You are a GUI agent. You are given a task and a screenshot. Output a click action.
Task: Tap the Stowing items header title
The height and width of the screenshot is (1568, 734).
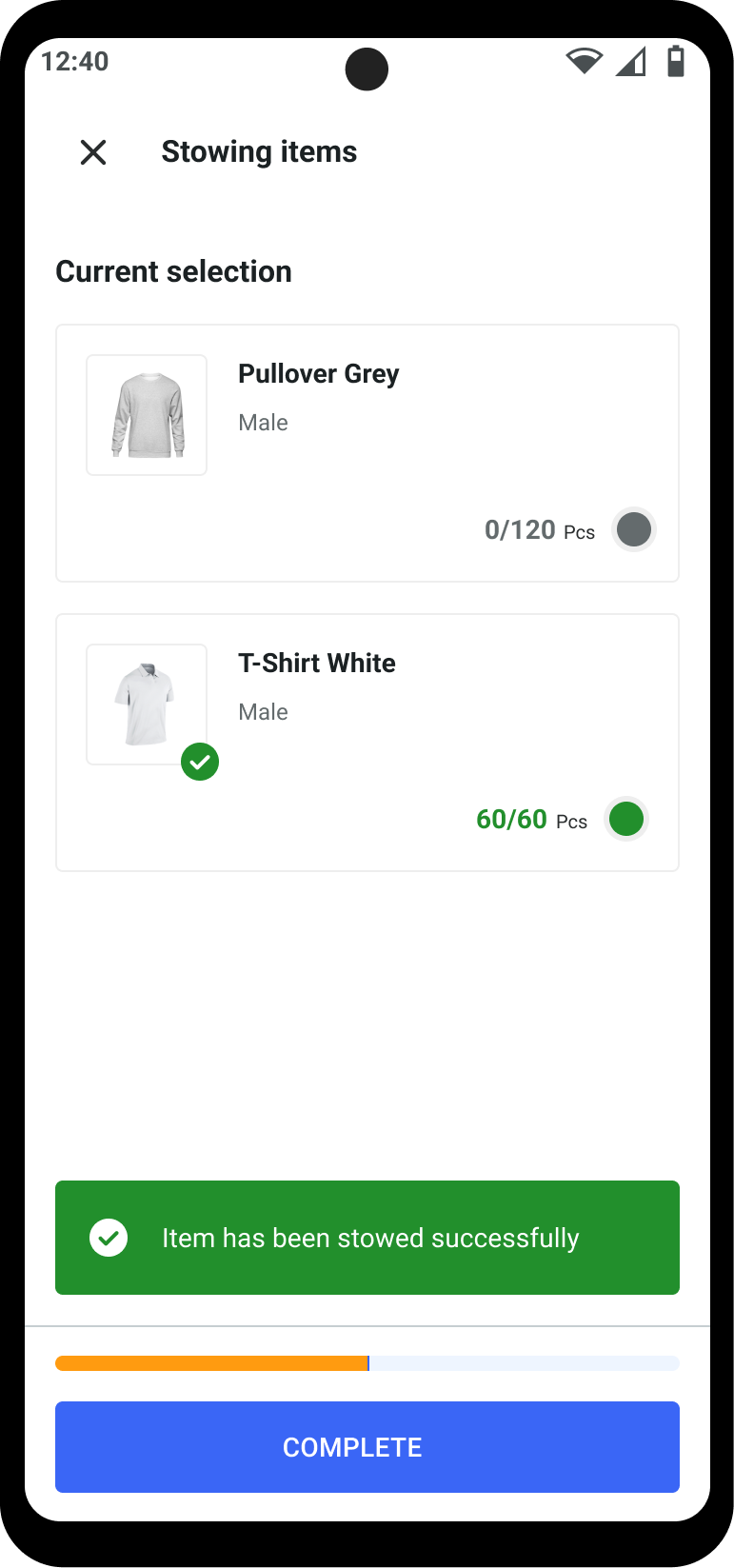(259, 152)
